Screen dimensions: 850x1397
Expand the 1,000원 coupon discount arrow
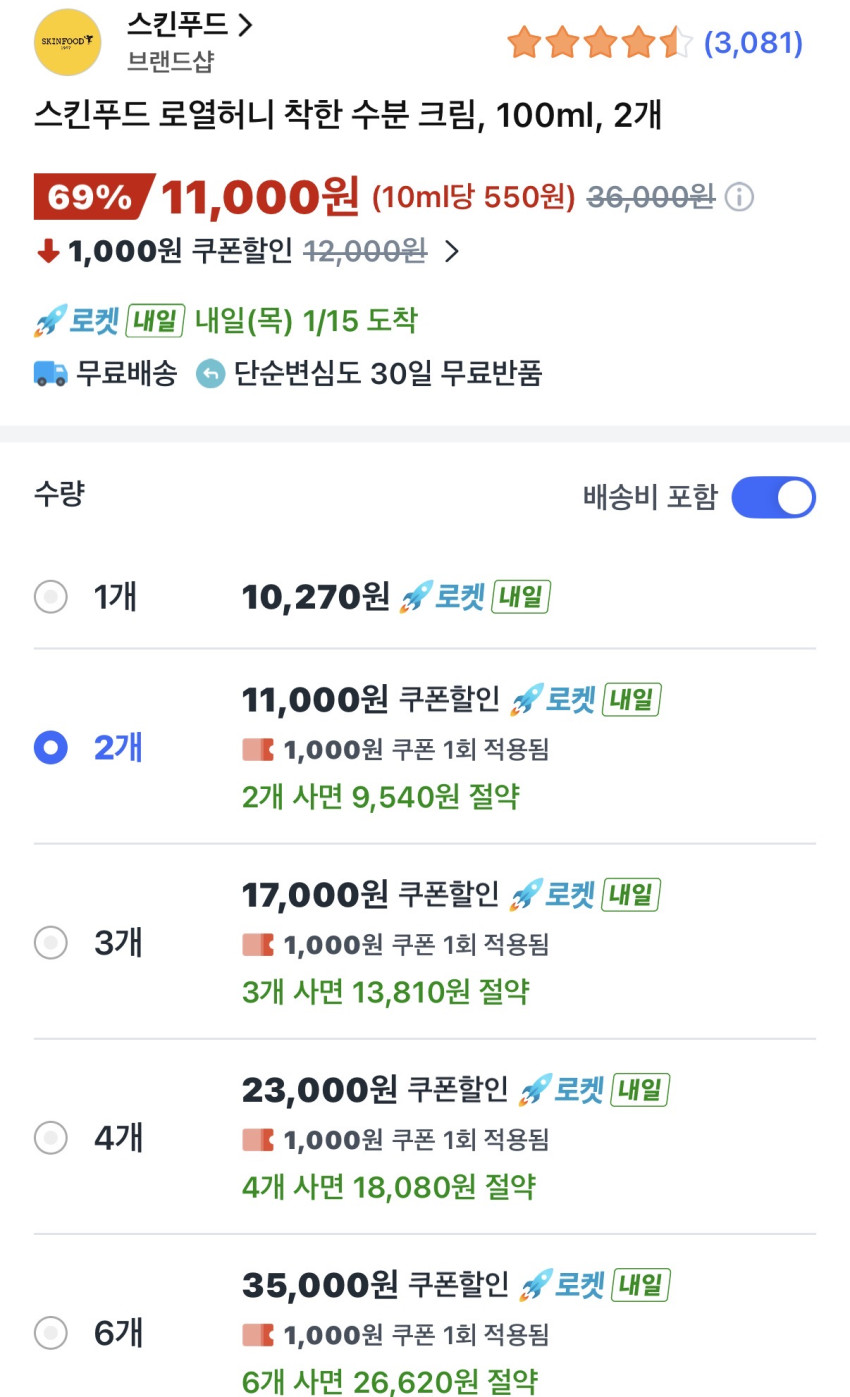[452, 251]
